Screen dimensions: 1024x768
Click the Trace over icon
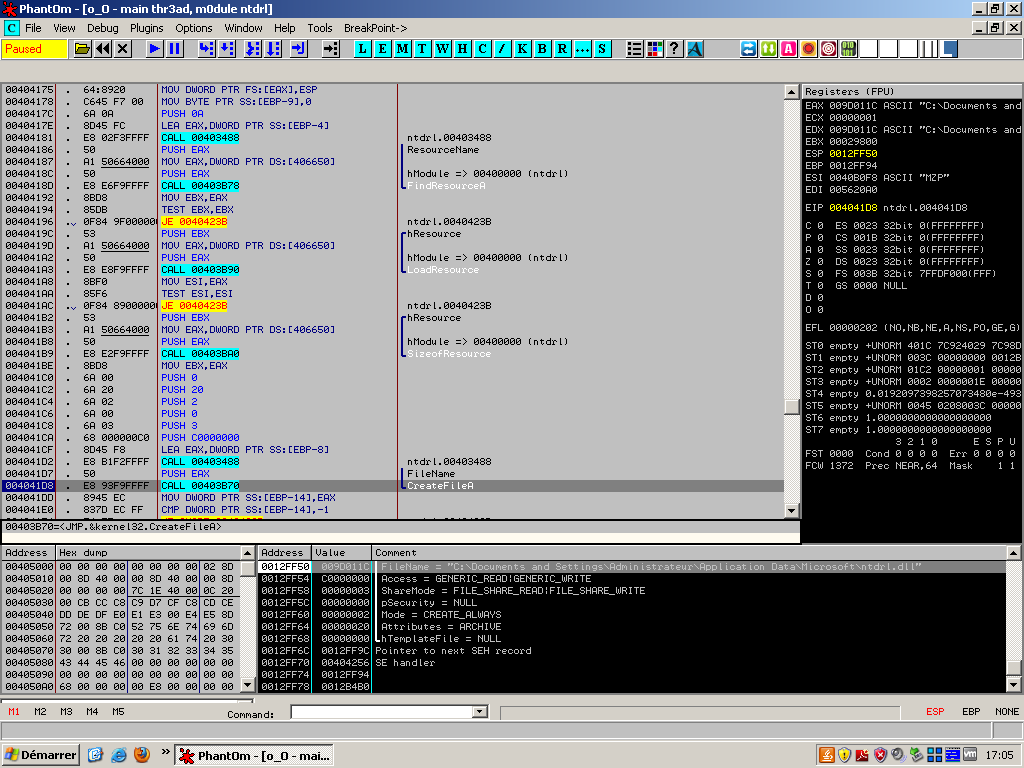pyautogui.click(x=273, y=49)
